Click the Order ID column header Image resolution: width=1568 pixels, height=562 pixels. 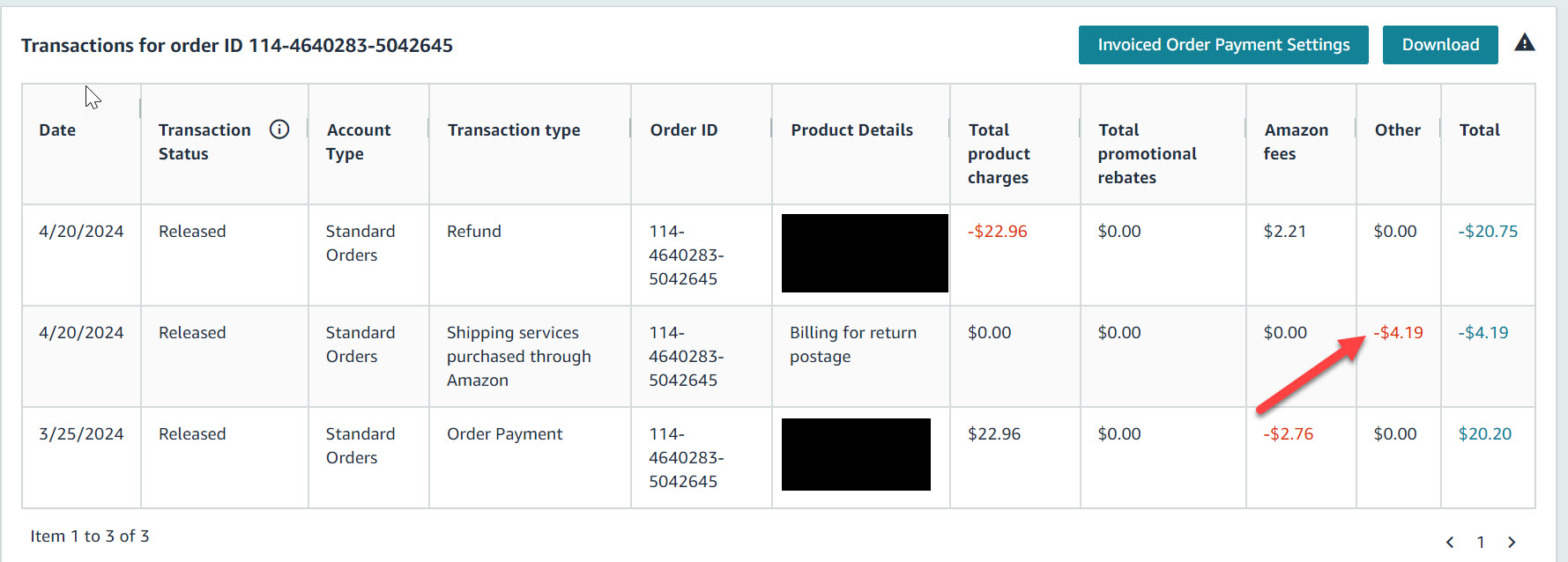pos(684,130)
